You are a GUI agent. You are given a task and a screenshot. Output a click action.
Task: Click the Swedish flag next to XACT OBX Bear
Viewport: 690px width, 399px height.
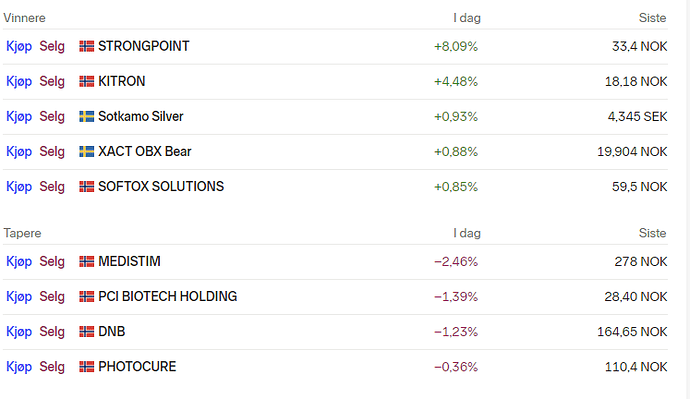[86, 151]
